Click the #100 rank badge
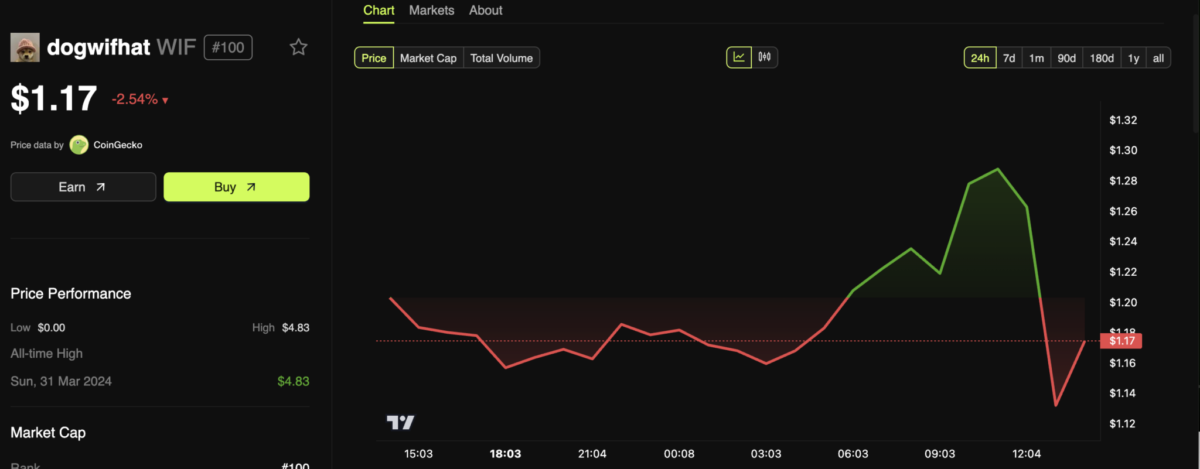Image resolution: width=1200 pixels, height=469 pixels. 229,47
